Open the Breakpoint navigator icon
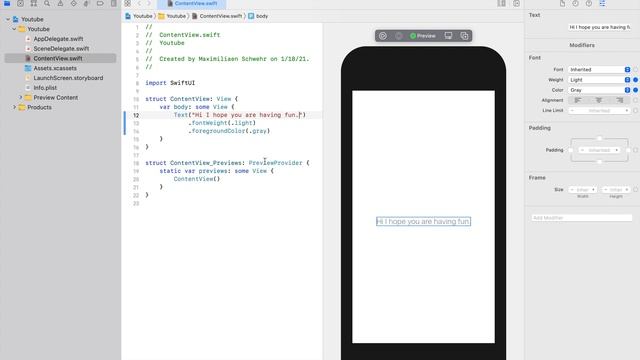The height and width of the screenshot is (360, 640). coord(100,3)
